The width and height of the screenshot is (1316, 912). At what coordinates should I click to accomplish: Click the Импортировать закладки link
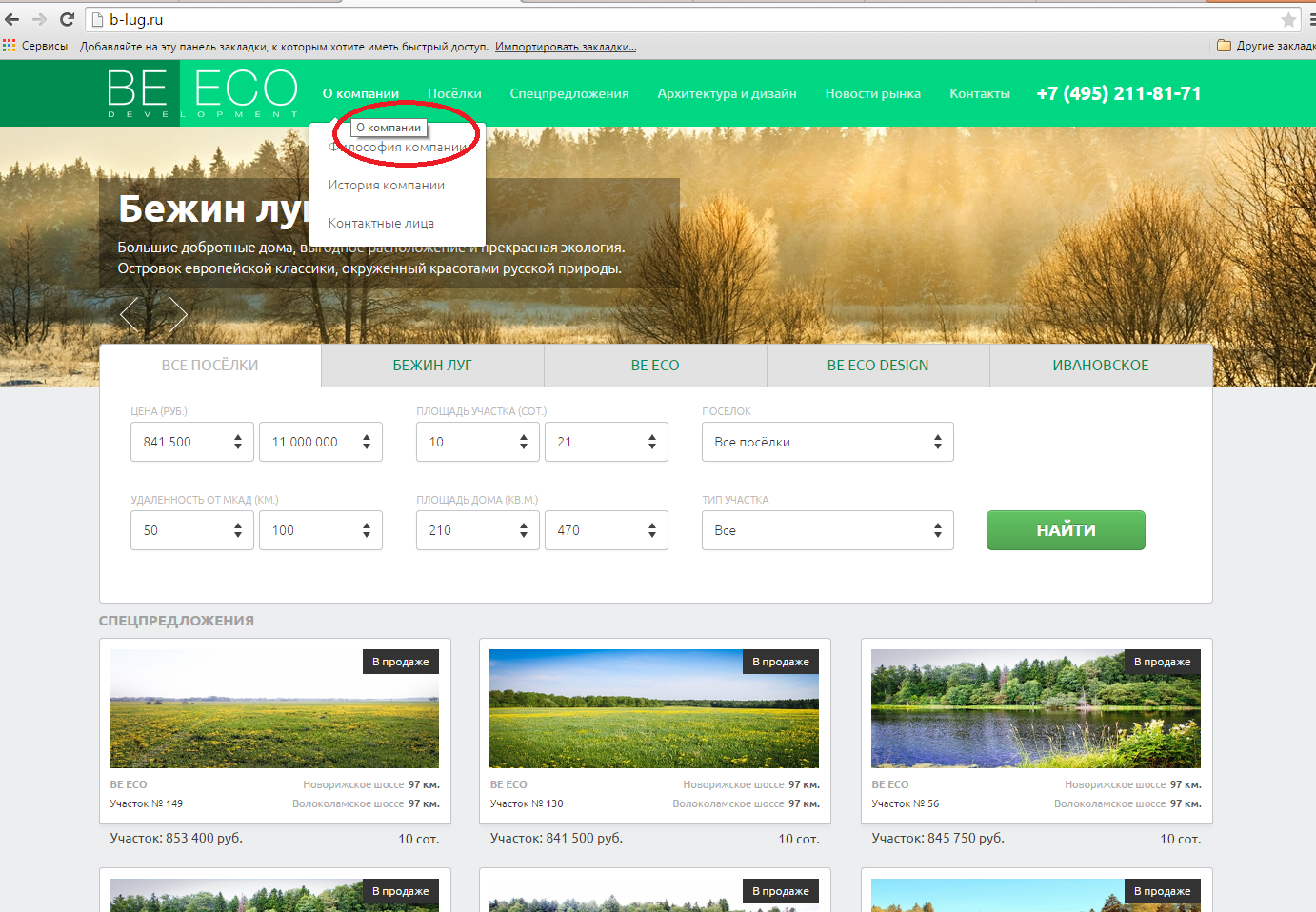(565, 47)
